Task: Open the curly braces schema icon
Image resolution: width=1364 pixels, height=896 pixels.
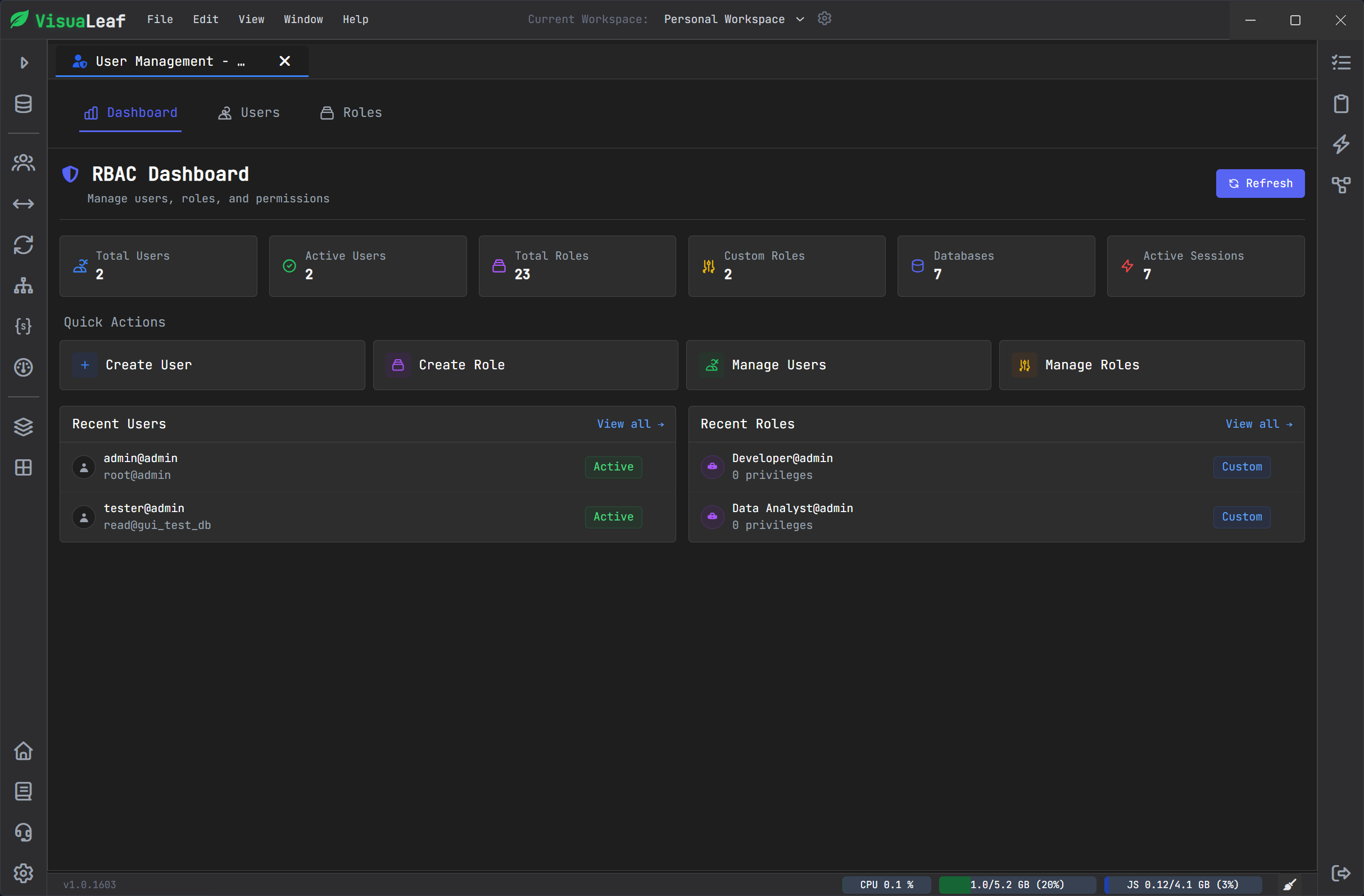Action: (24, 326)
